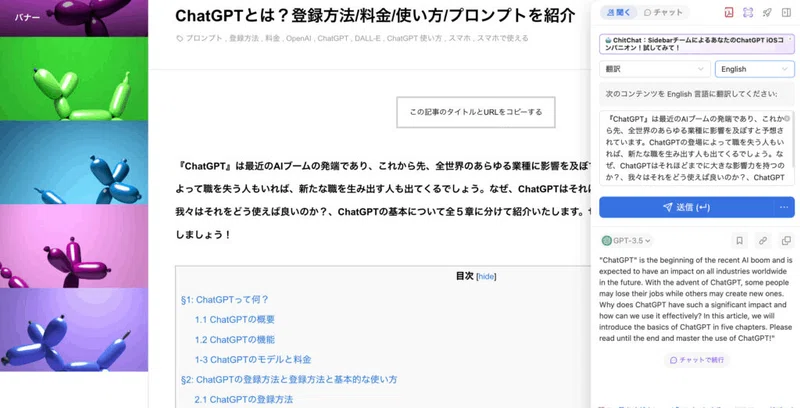Open 1.1 ChatGPTの概要 link
Screen dimensions: 800x408
(x=235, y=320)
